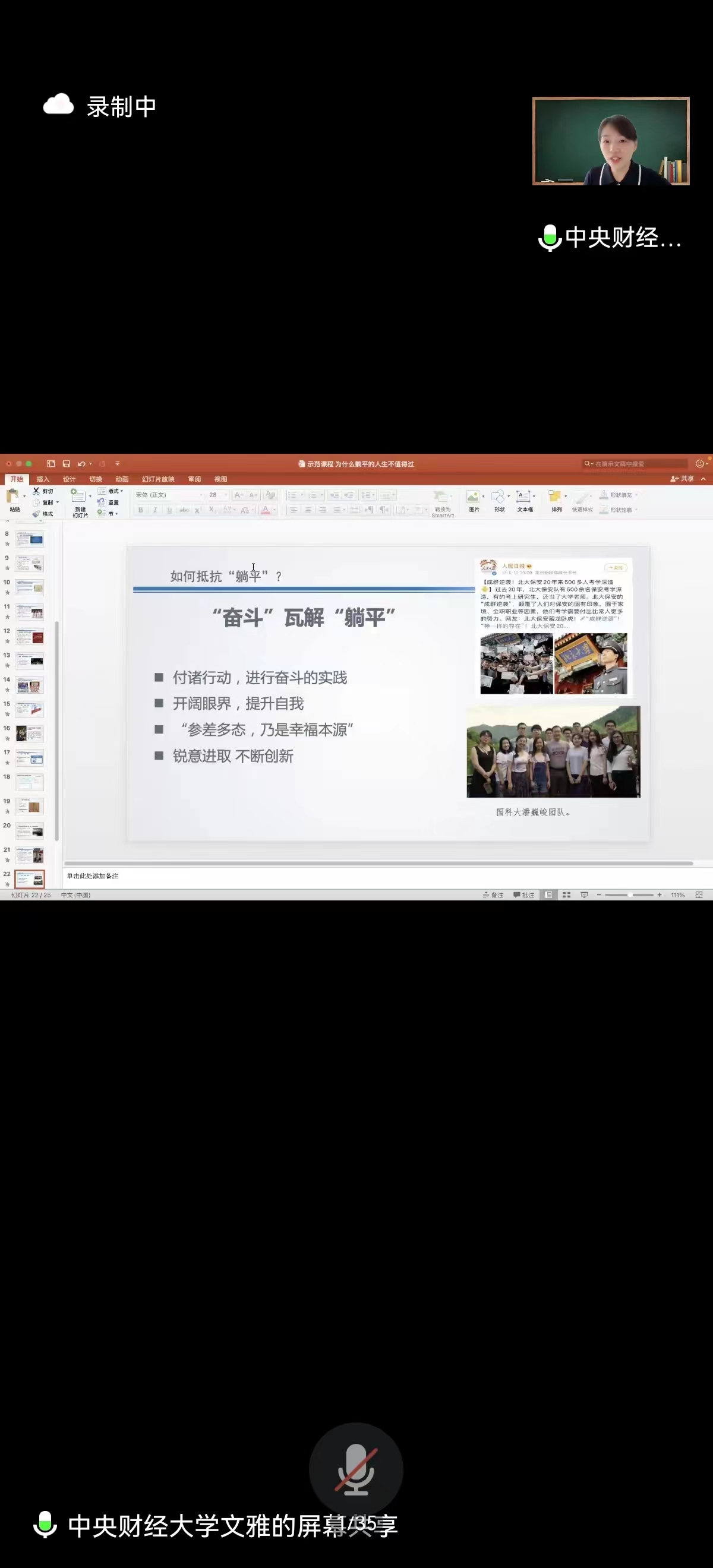Click the Cut (剪切) scissors icon
The image size is (713, 1568).
pyautogui.click(x=36, y=491)
